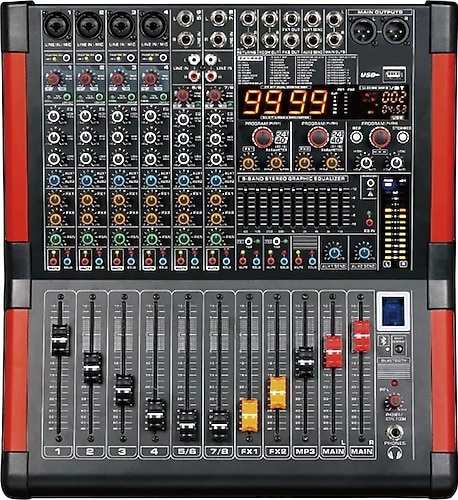Viewport: 458px width, 500px height.
Task: Click the 'MP3' fader label
Action: click(x=305, y=452)
